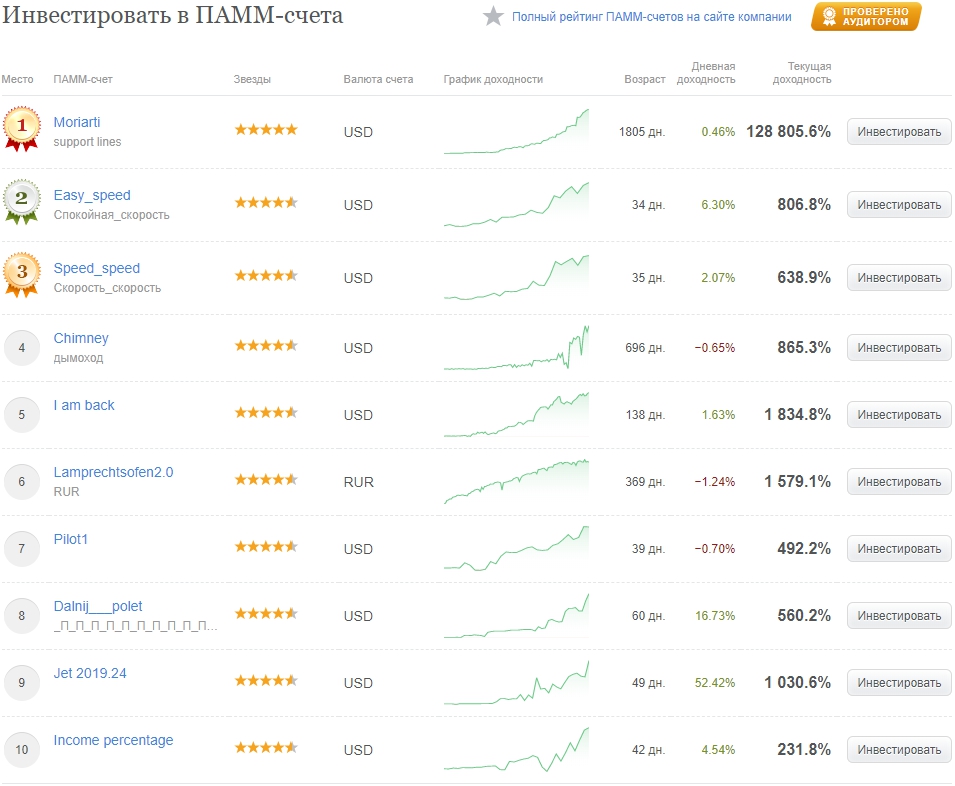The image size is (955, 786).
Task: Click the 'Проверено аудитором' badge
Action: (866, 17)
